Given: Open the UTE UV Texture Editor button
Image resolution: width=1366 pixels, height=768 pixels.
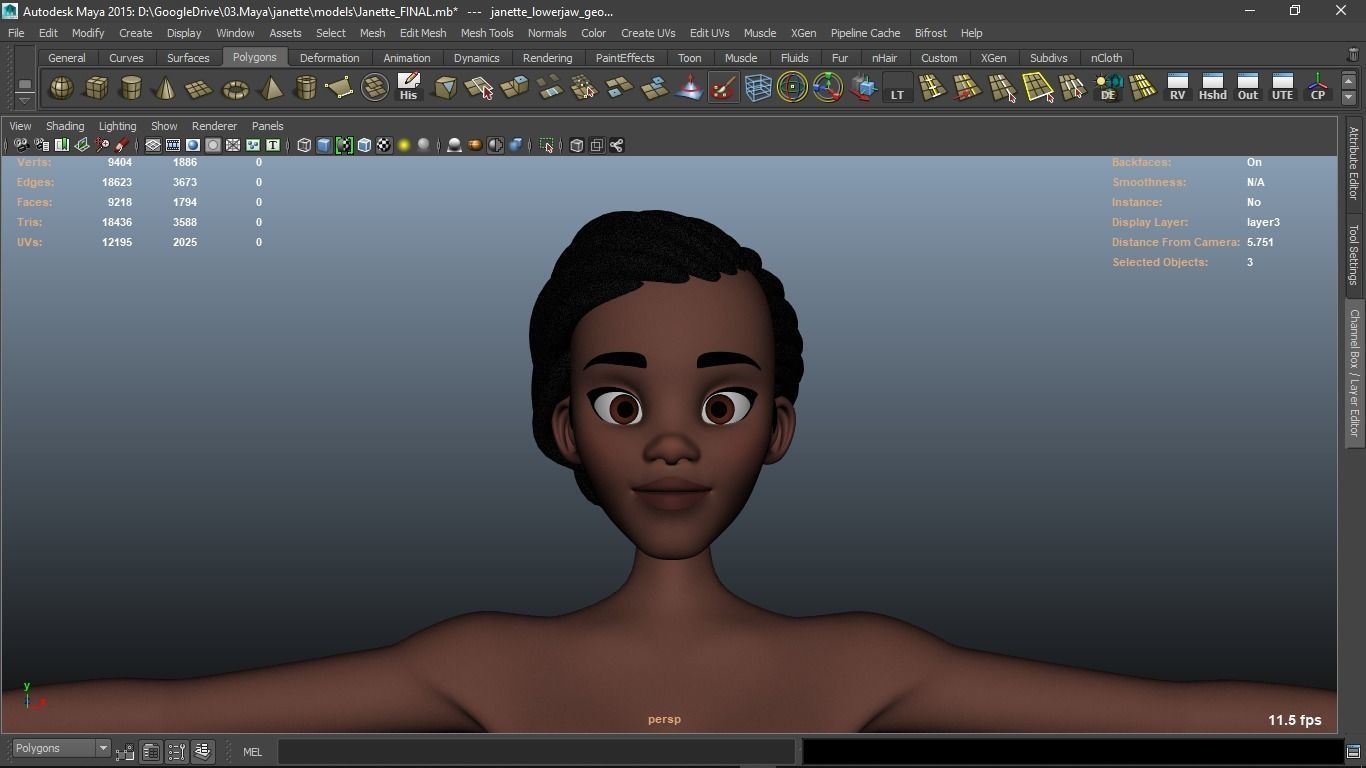Looking at the screenshot, I should tap(1282, 88).
